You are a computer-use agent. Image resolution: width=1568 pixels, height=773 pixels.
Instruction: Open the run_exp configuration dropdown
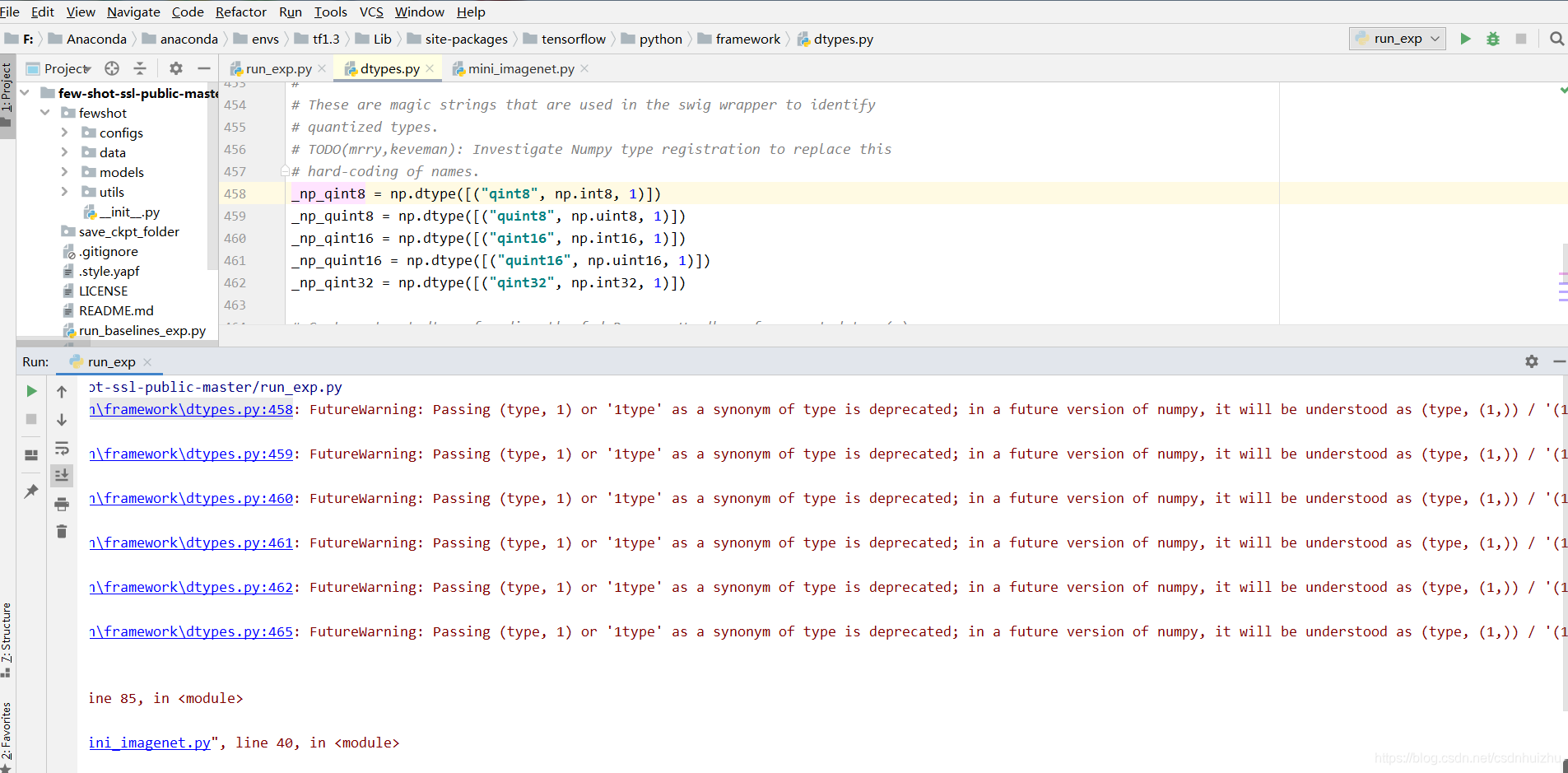point(1398,39)
